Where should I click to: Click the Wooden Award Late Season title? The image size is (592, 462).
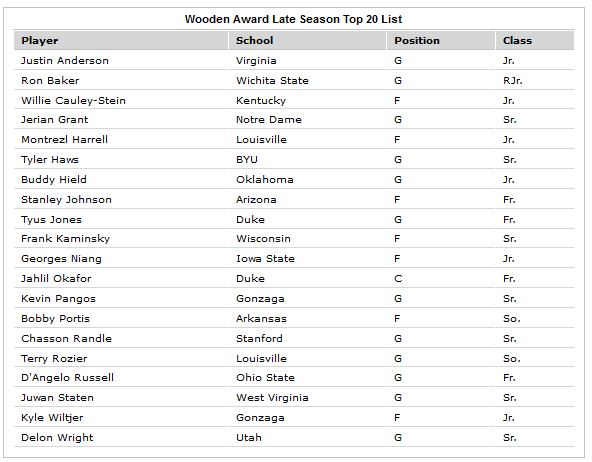293,19
